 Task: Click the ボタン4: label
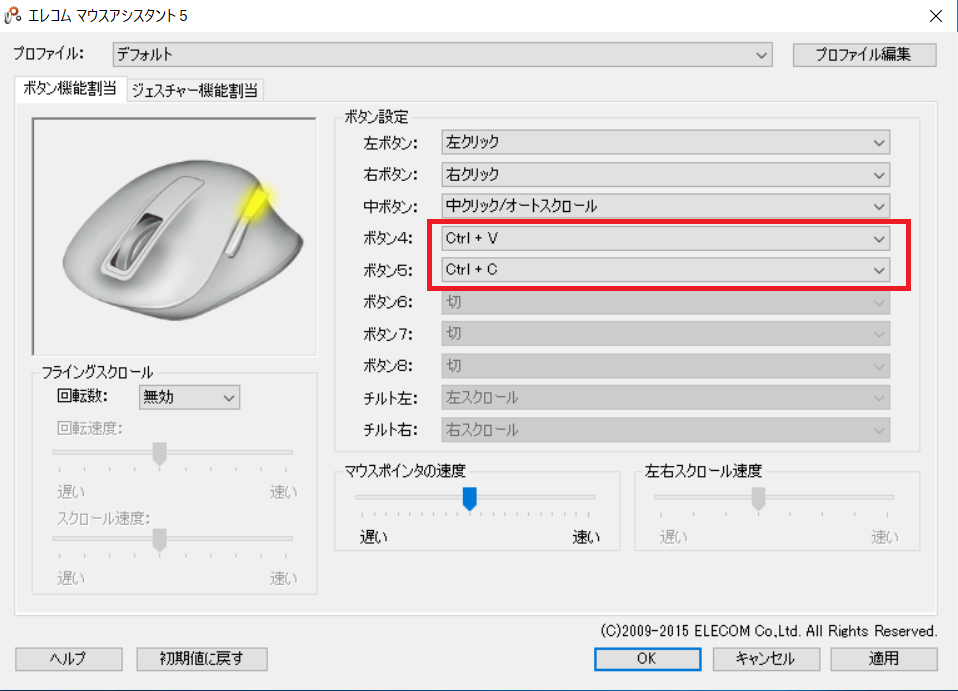point(388,238)
